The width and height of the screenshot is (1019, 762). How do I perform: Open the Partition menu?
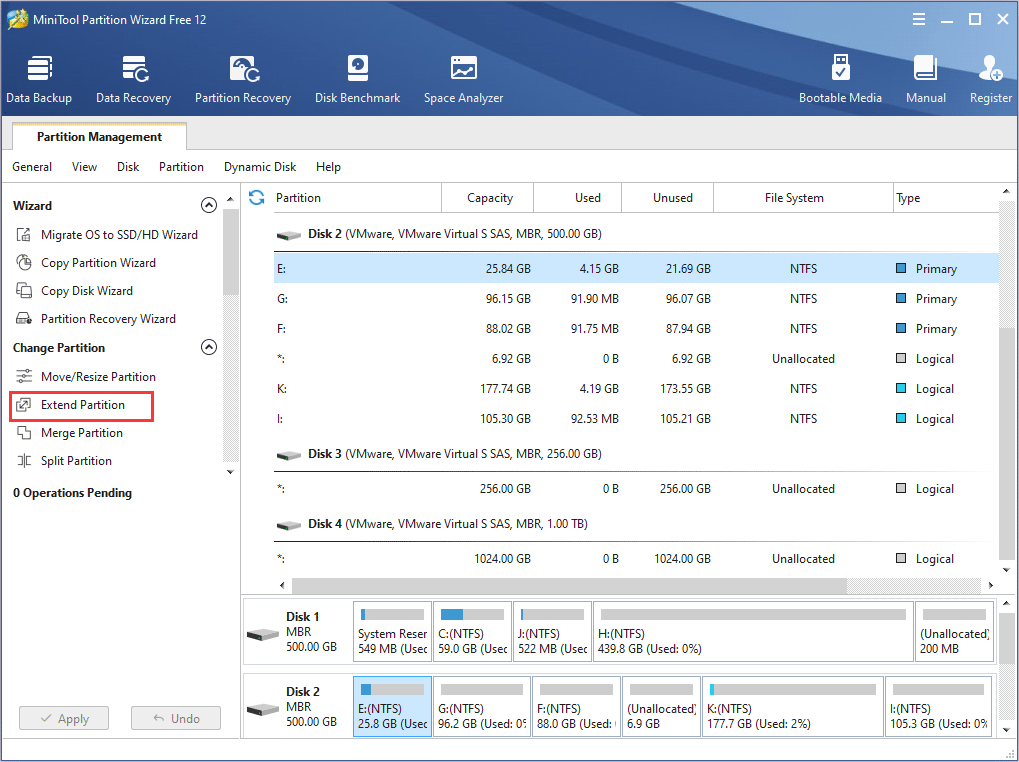(181, 167)
